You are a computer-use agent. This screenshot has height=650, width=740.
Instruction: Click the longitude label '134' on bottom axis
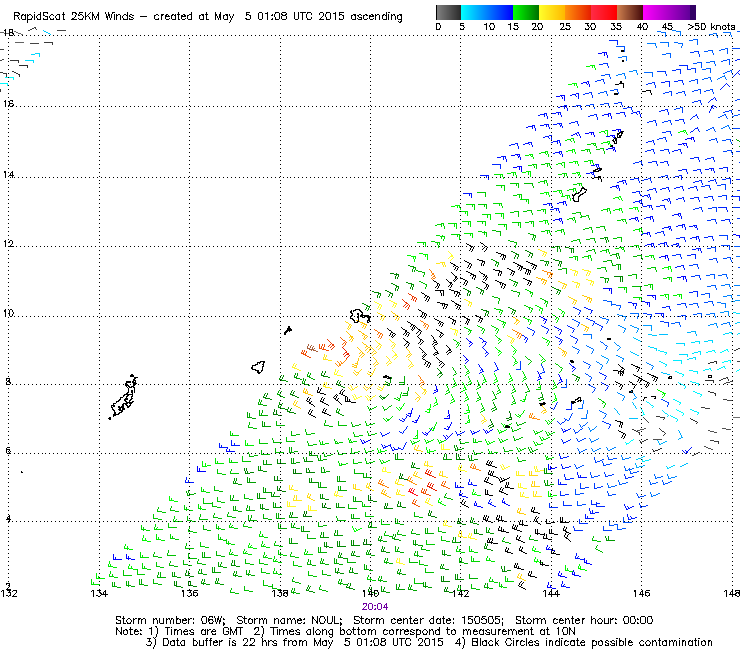click(x=99, y=593)
